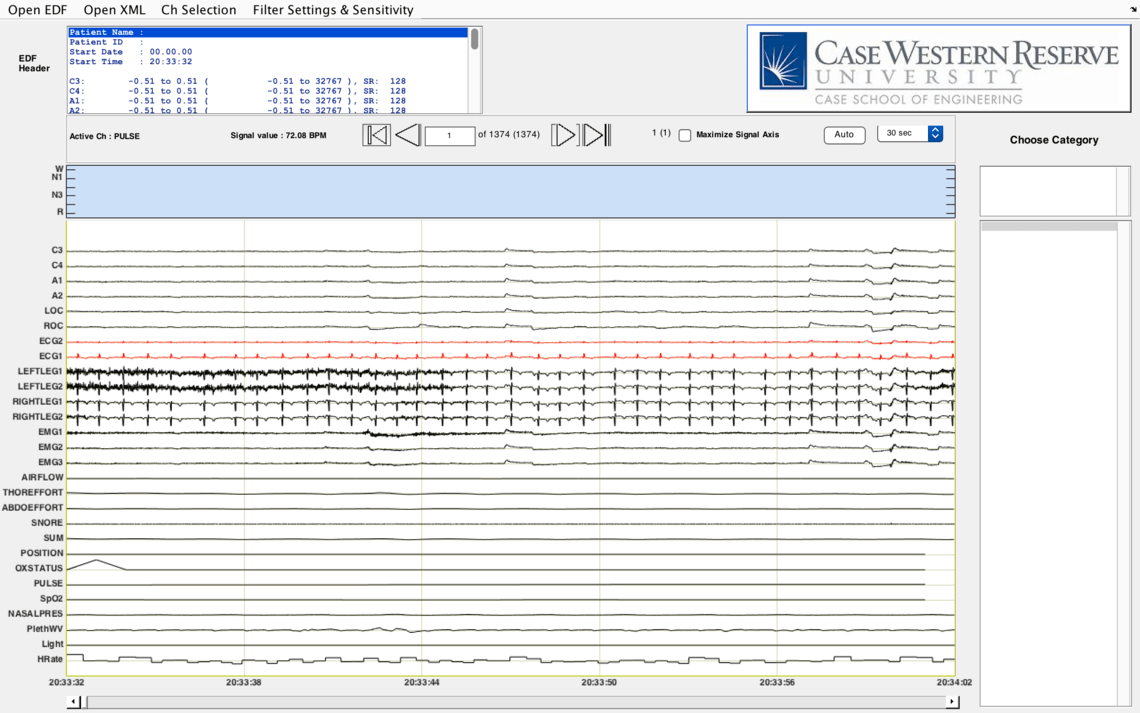This screenshot has height=713, width=1140.
Task: Open the 30 sec epoch duration dropdown
Action: click(x=905, y=132)
